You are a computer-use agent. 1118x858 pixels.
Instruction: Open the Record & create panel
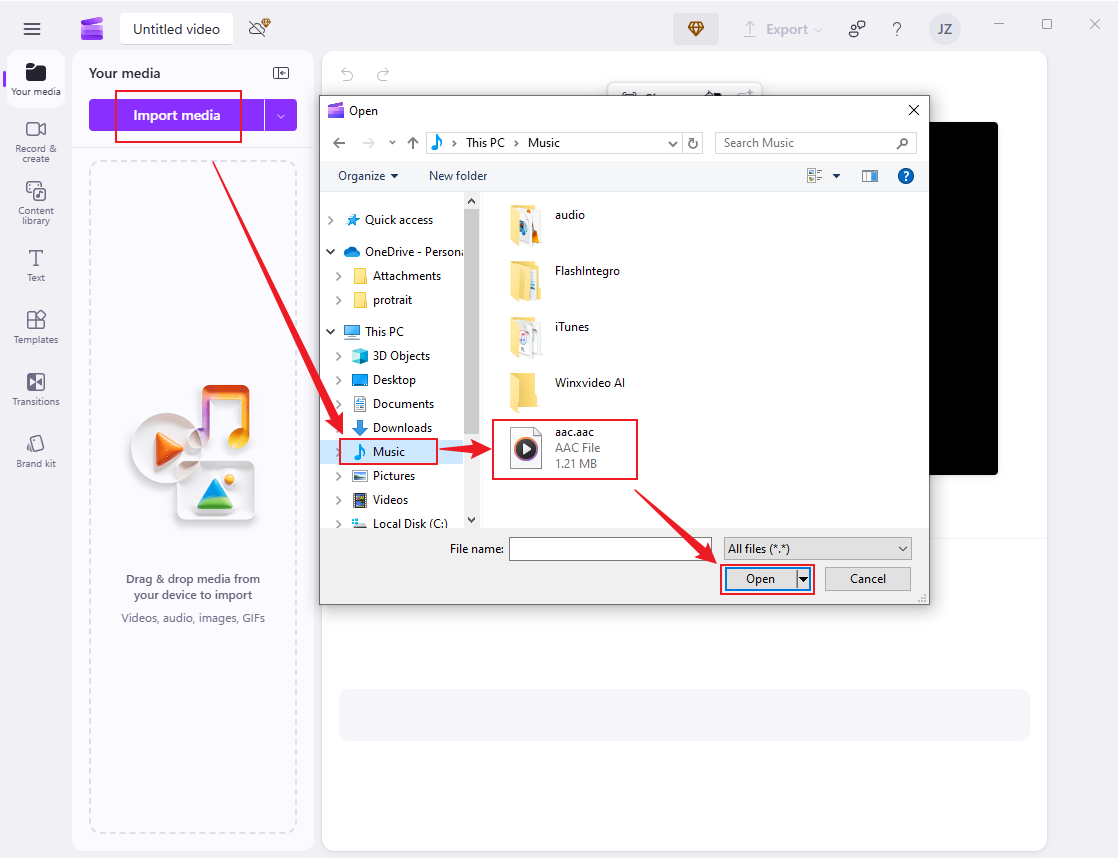35,142
